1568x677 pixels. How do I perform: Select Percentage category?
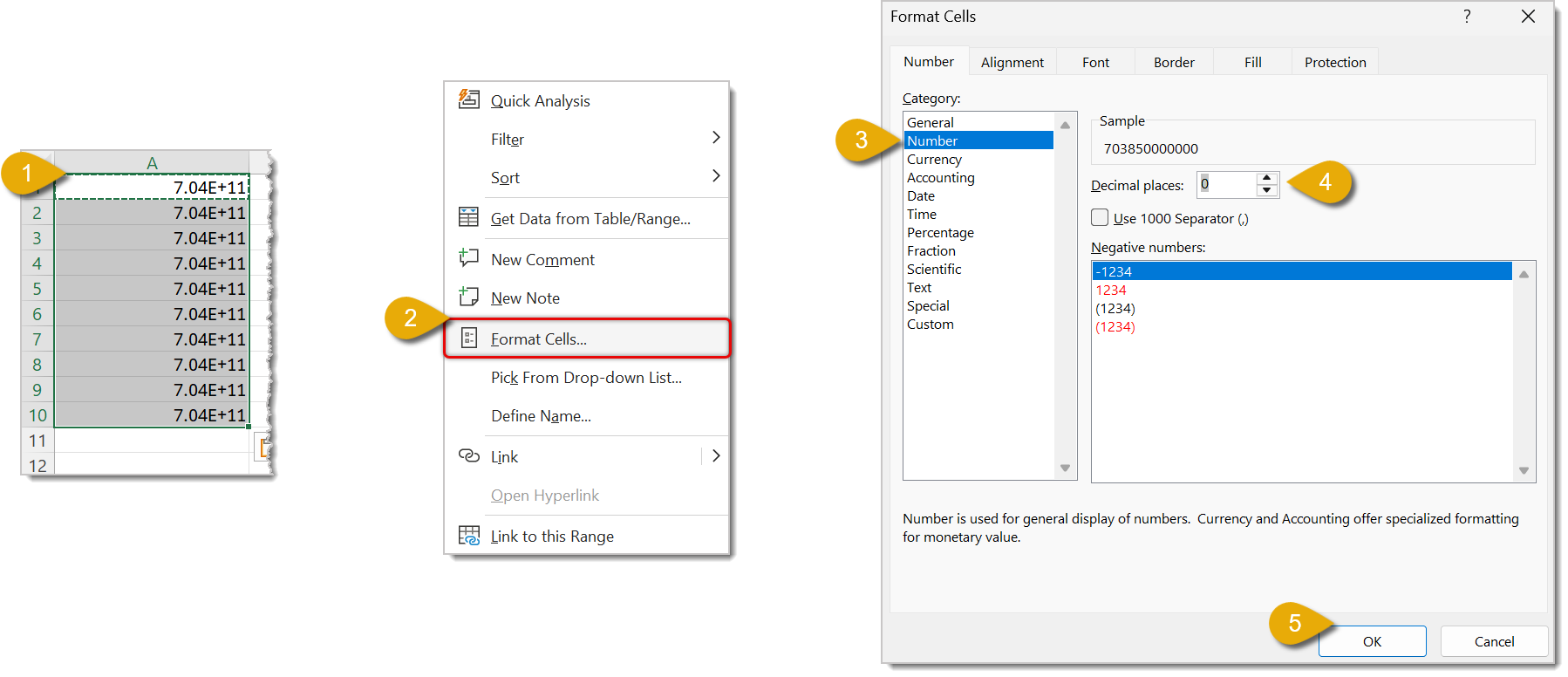(978, 232)
